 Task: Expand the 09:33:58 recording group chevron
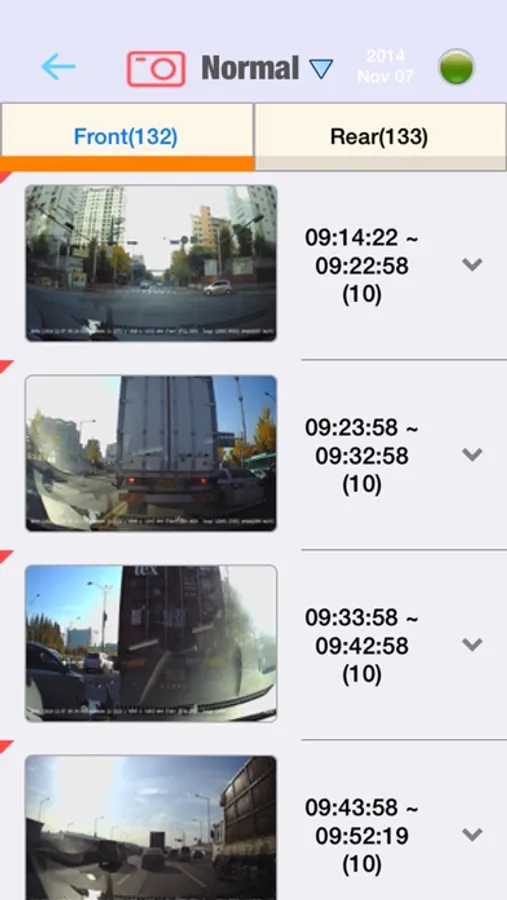pos(472,645)
